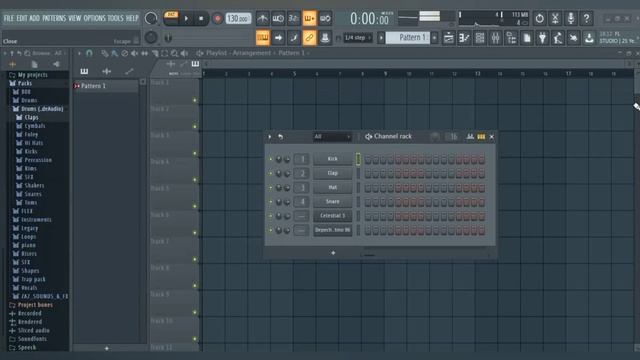Click the auto-scroll arrow icon
The width and height of the screenshot is (640, 360).
point(278,38)
